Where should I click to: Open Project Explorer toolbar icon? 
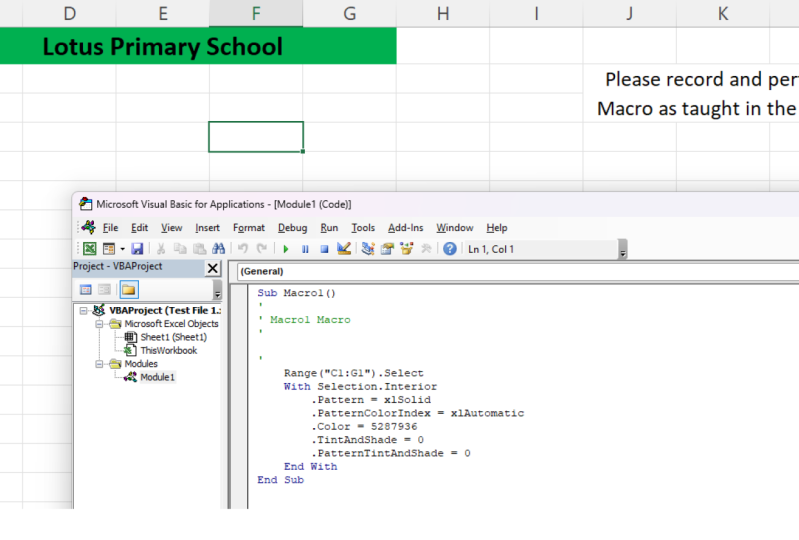pos(368,249)
